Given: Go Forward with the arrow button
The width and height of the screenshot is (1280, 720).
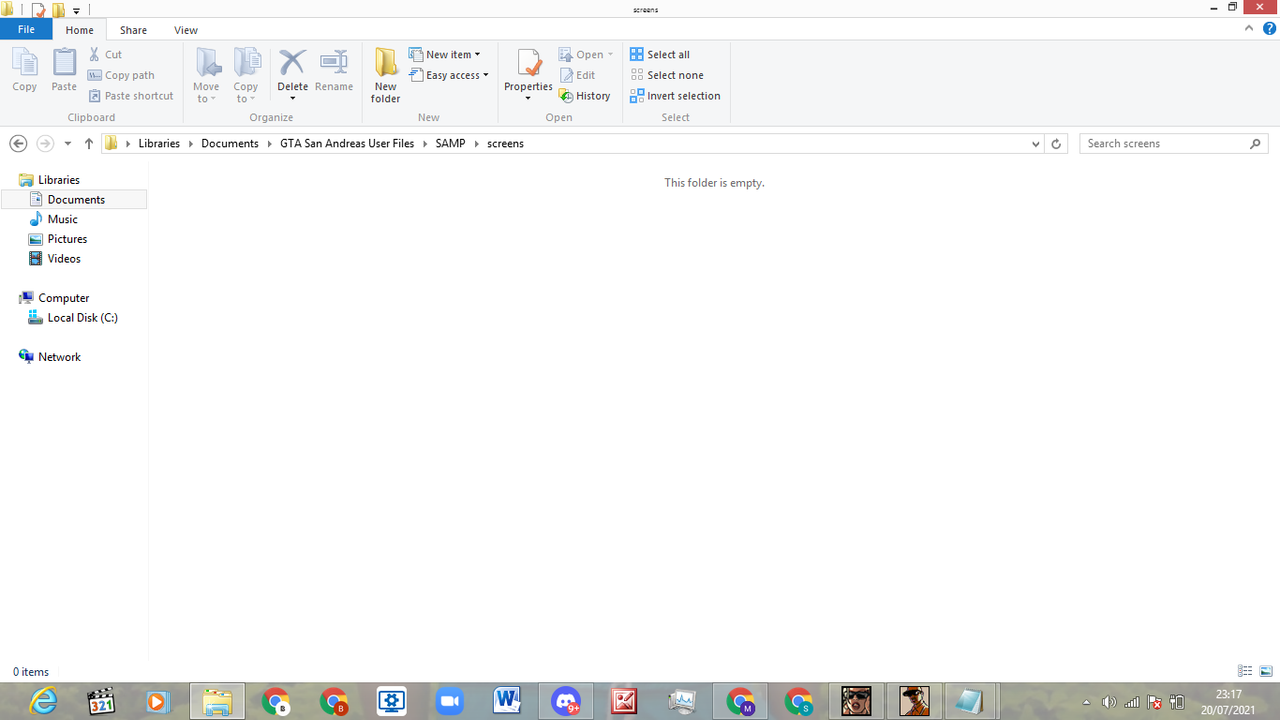Looking at the screenshot, I should (x=45, y=144).
